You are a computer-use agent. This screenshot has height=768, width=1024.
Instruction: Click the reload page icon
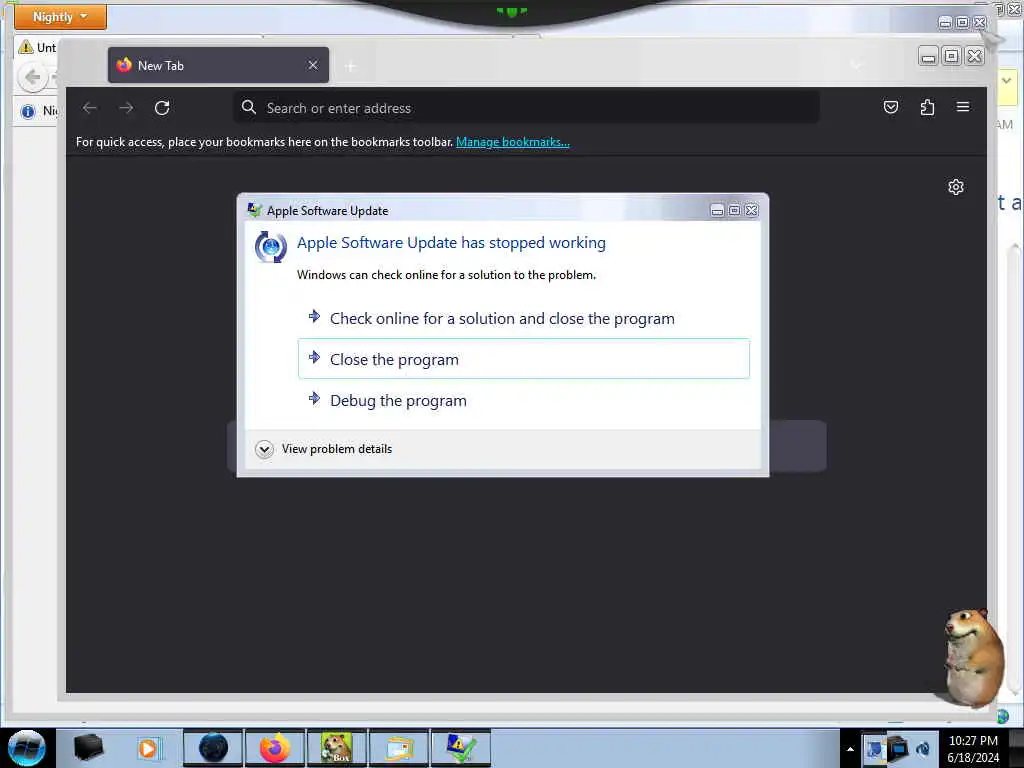162,108
